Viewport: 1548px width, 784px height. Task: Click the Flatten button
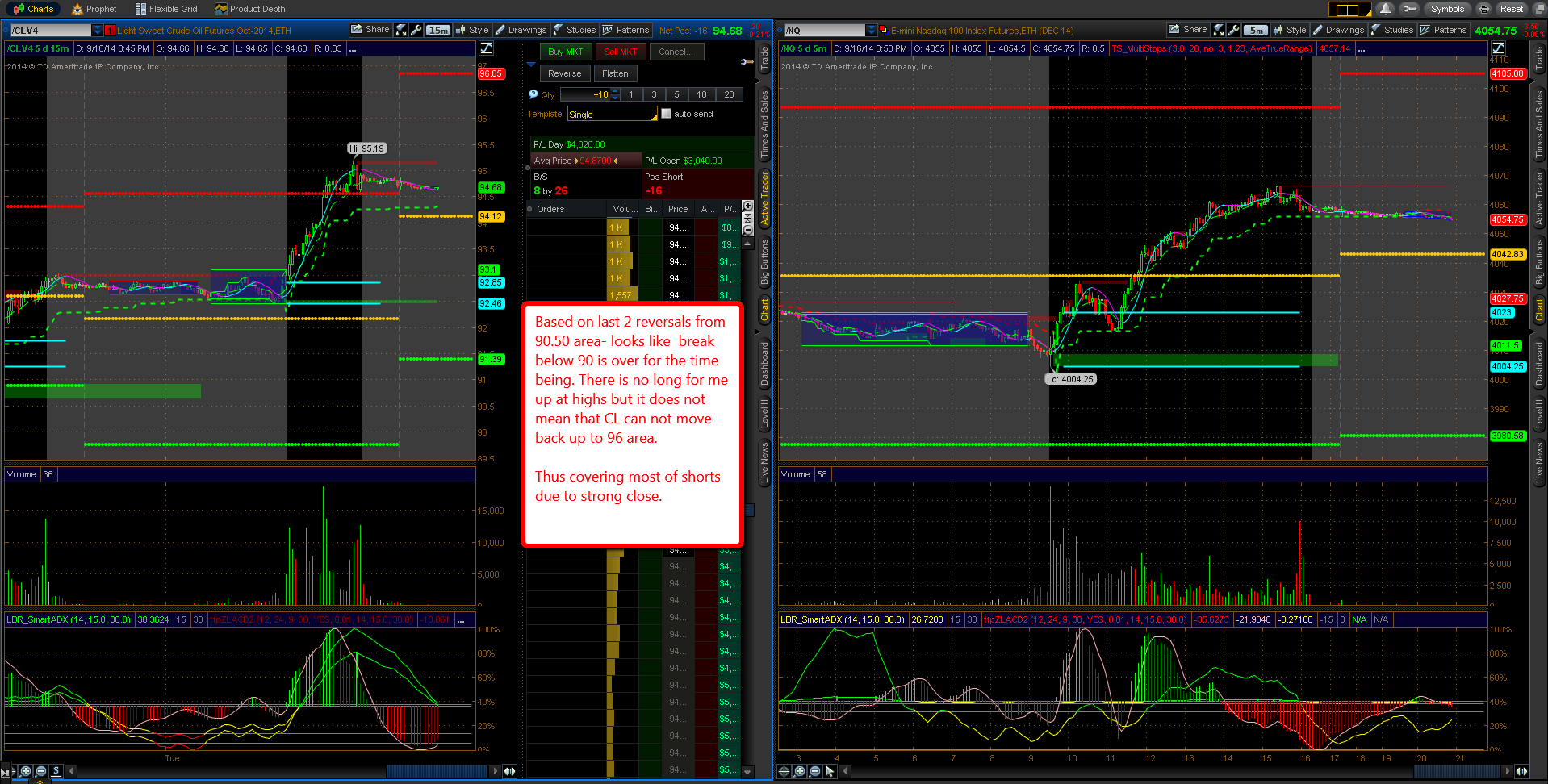pos(615,73)
